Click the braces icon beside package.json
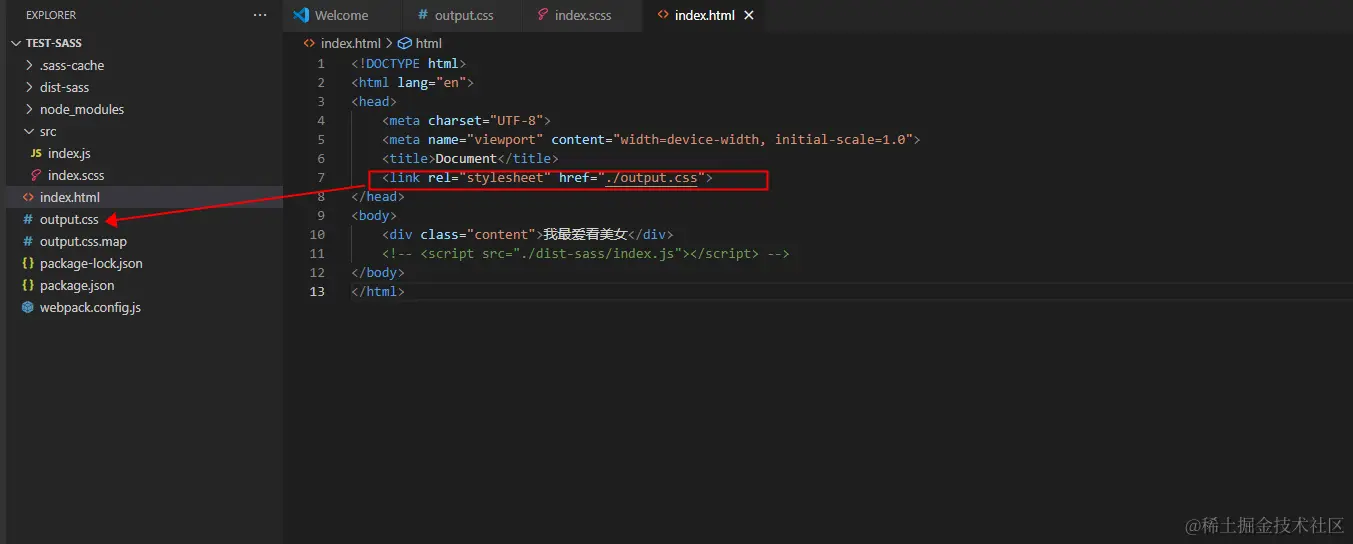Screen dimensions: 1353x544 pyautogui.click(x=28, y=285)
